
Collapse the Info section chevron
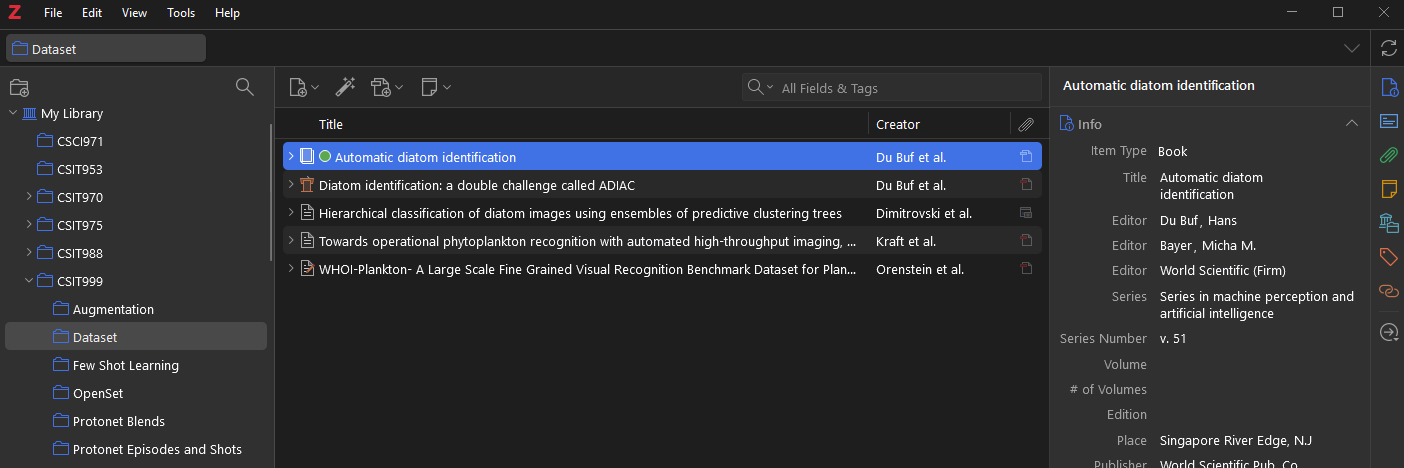pyautogui.click(x=1352, y=124)
